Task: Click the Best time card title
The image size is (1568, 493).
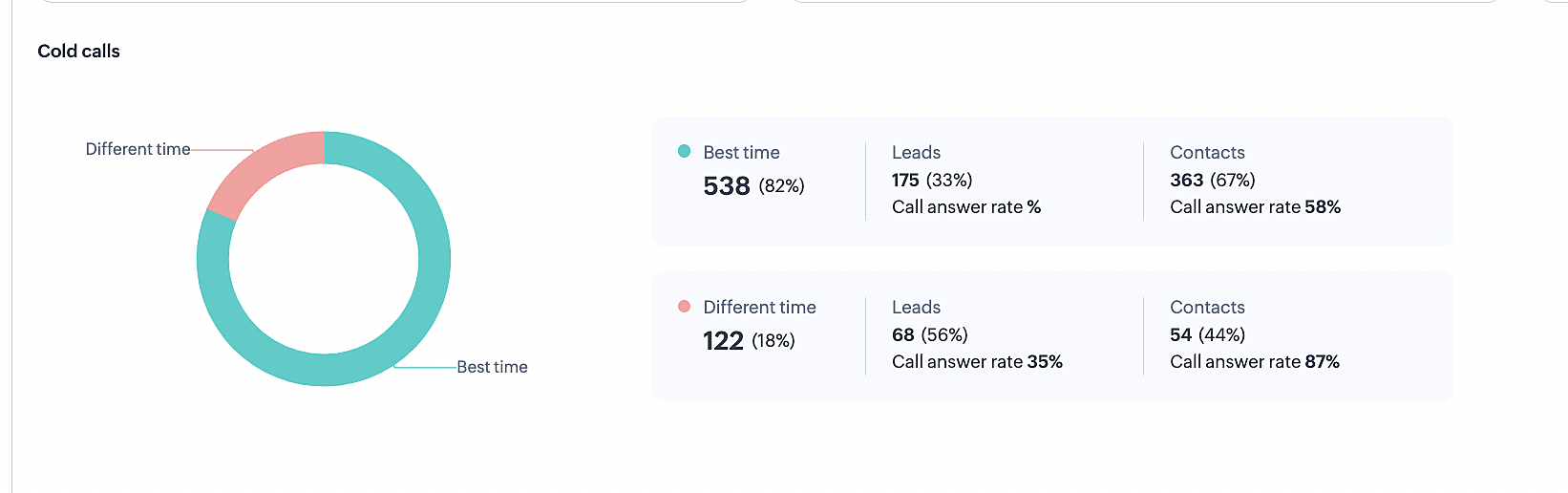Action: 741,152
